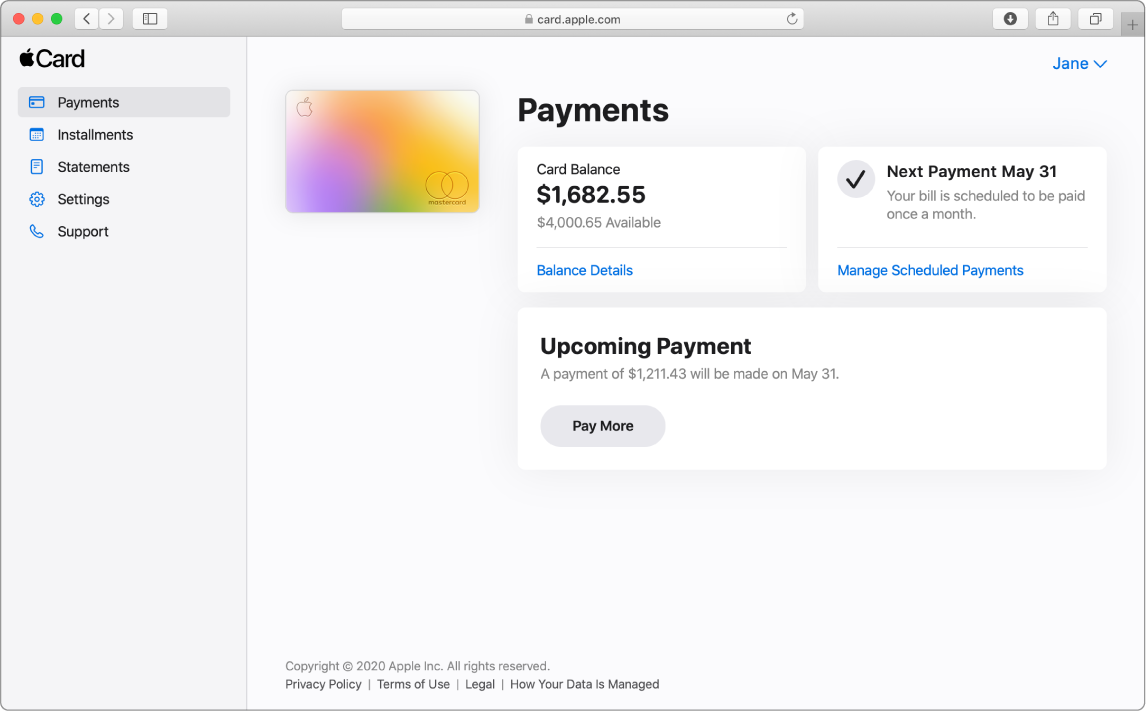Toggle the Safari sidebar button
Image resolution: width=1146 pixels, height=713 pixels.
point(150,19)
